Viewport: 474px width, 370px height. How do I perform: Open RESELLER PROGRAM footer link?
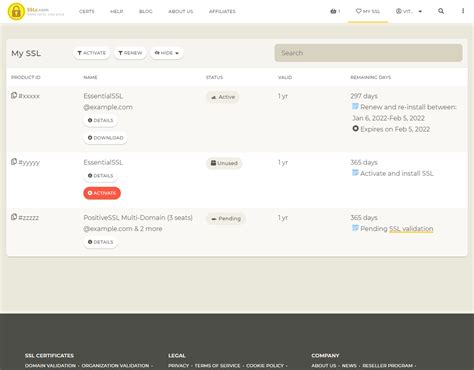387,366
